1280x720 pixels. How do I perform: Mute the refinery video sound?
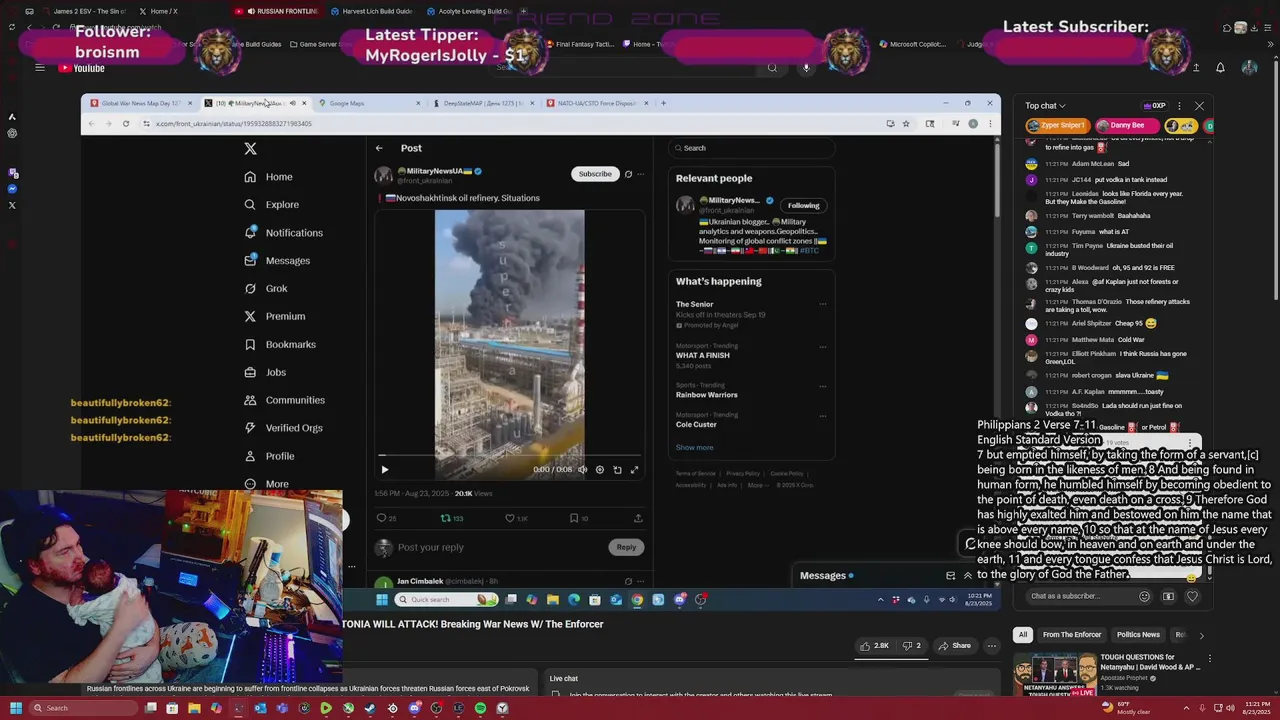click(x=583, y=470)
